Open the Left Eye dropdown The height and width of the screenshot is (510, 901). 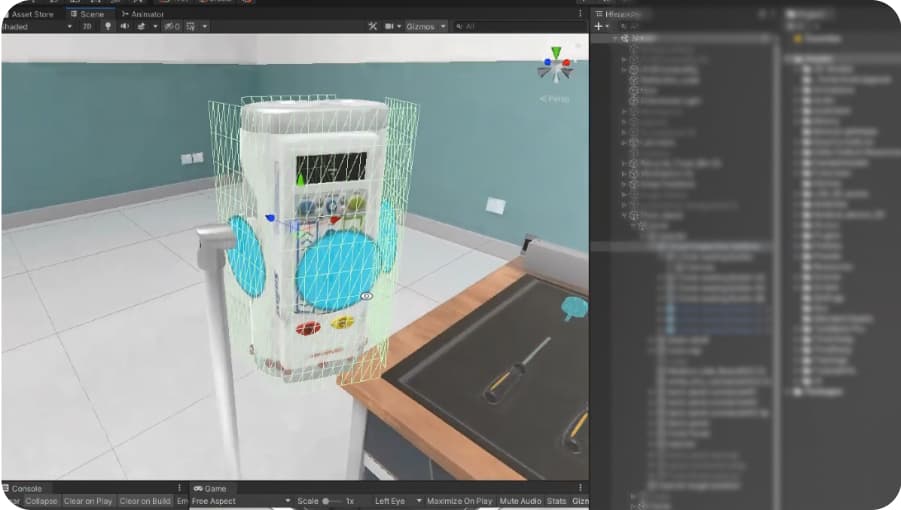pos(395,501)
